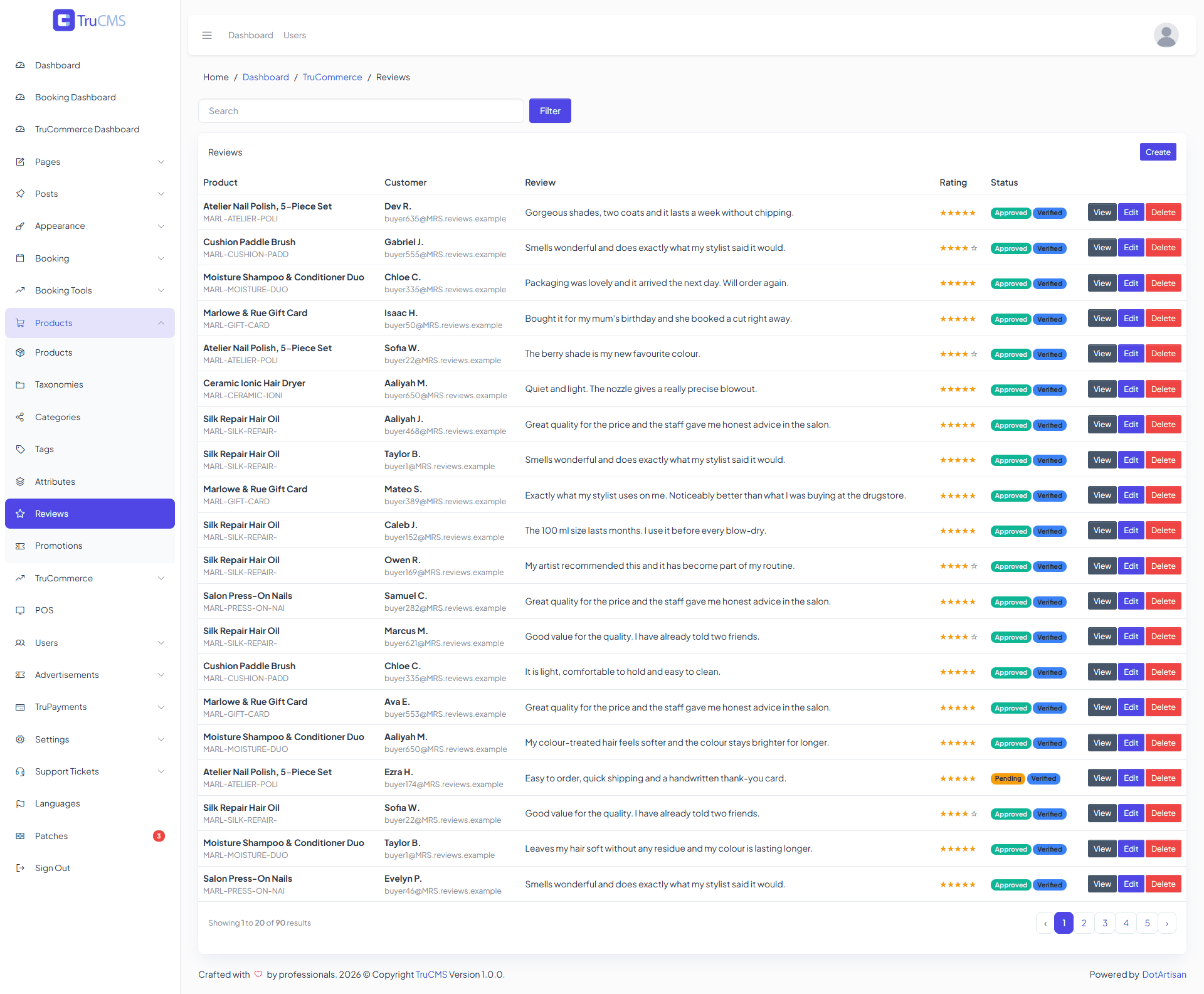Click the Booking Dashboard sidebar icon
This screenshot has height=994, width=1204.
[20, 97]
